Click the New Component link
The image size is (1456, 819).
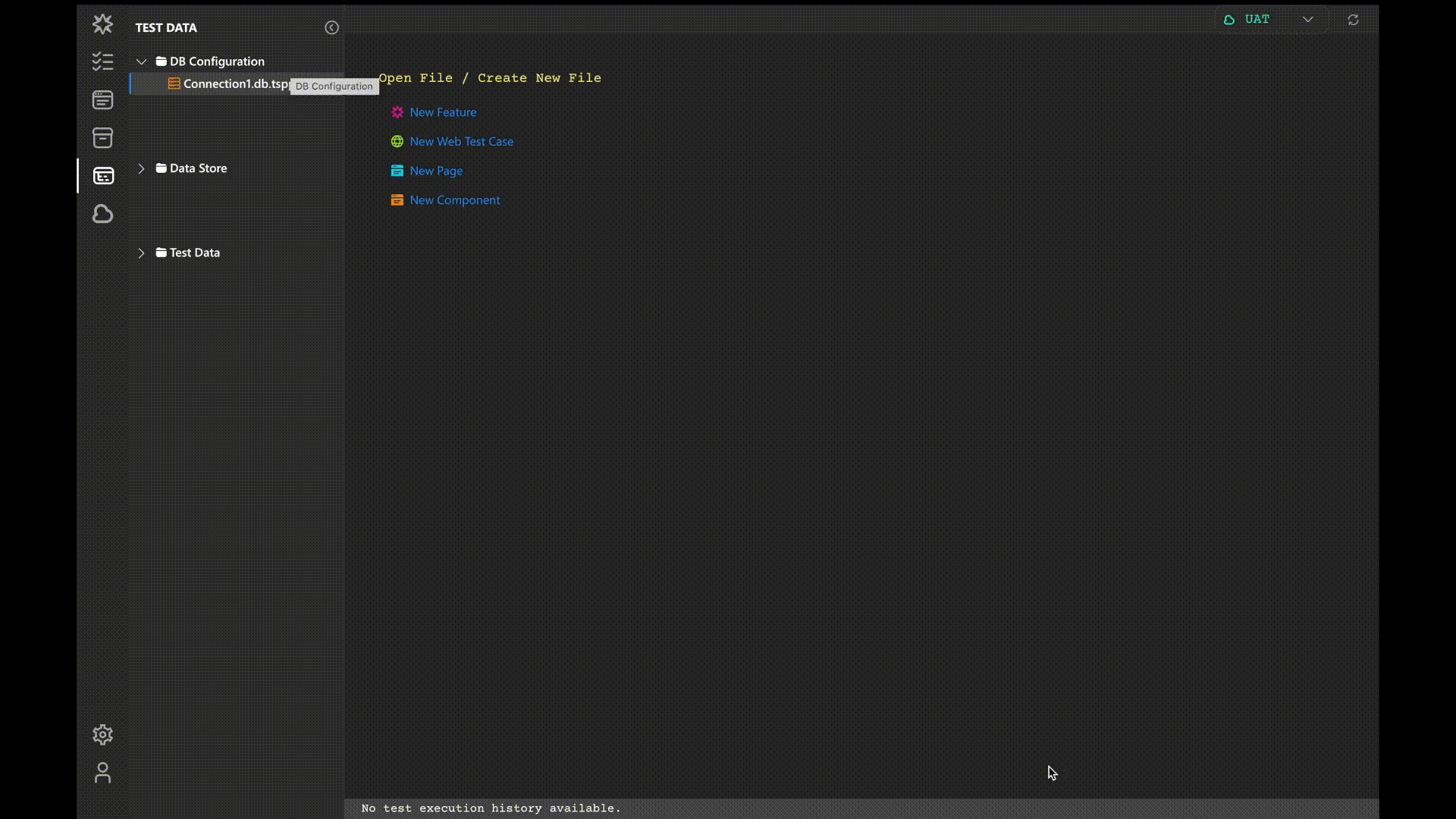tap(454, 200)
